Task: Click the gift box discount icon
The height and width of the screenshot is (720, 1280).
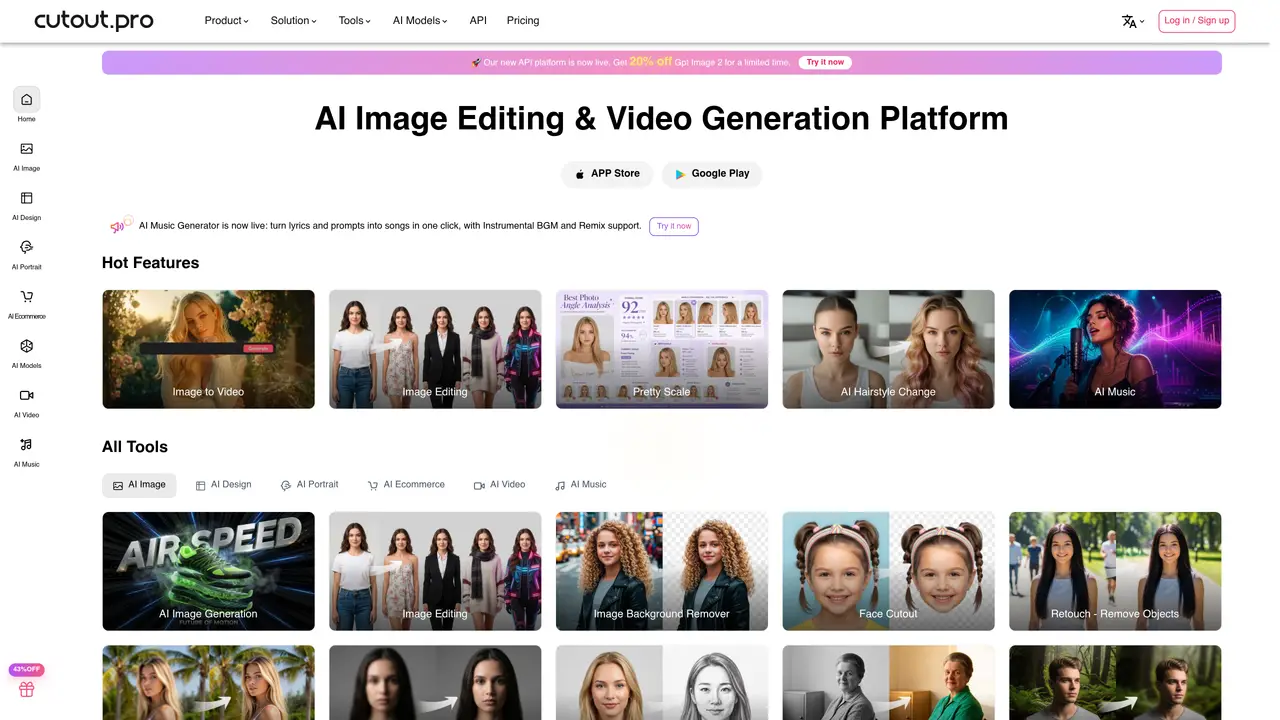Action: coord(27,689)
